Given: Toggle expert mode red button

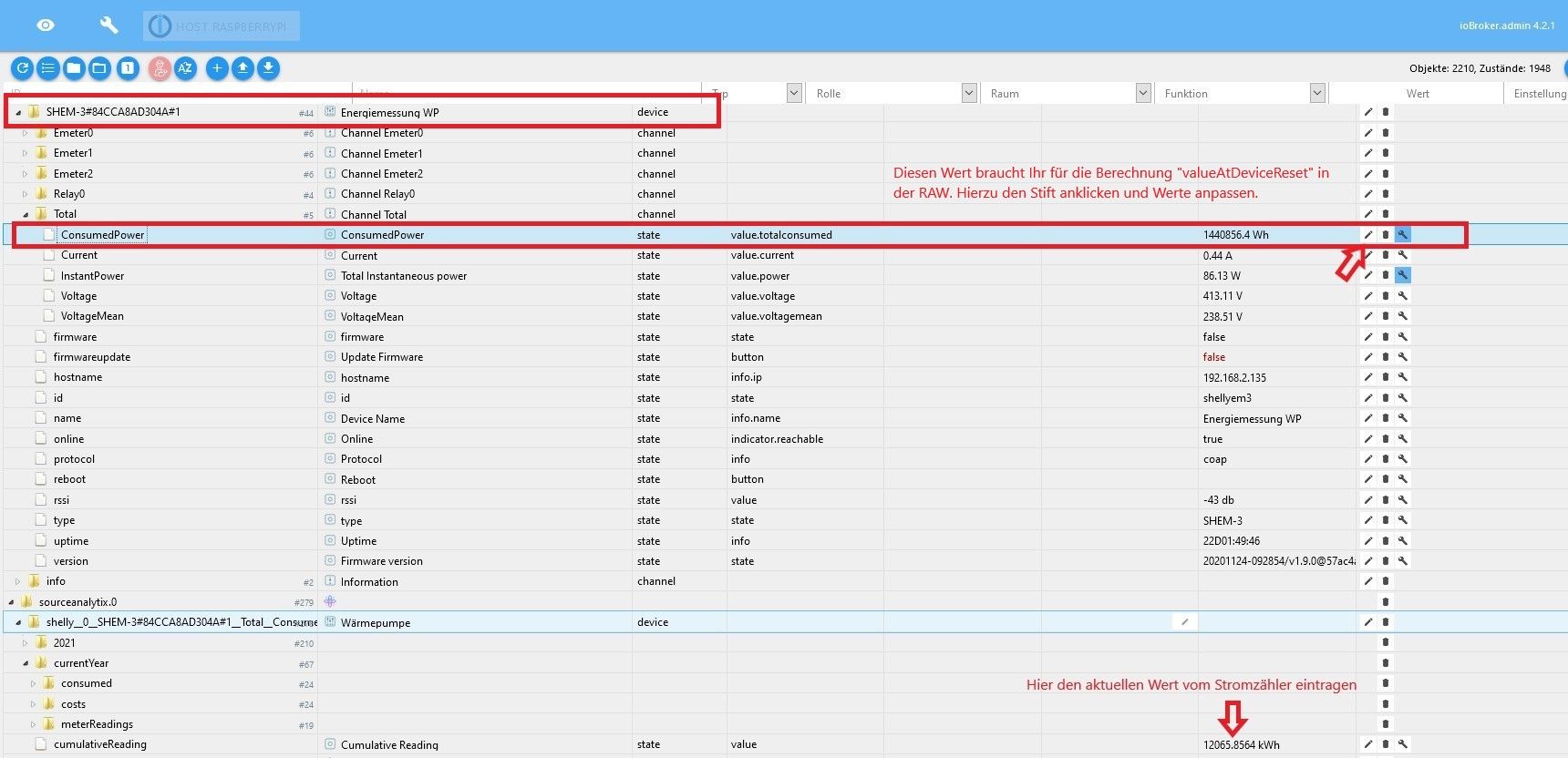Looking at the screenshot, I should coord(160,67).
